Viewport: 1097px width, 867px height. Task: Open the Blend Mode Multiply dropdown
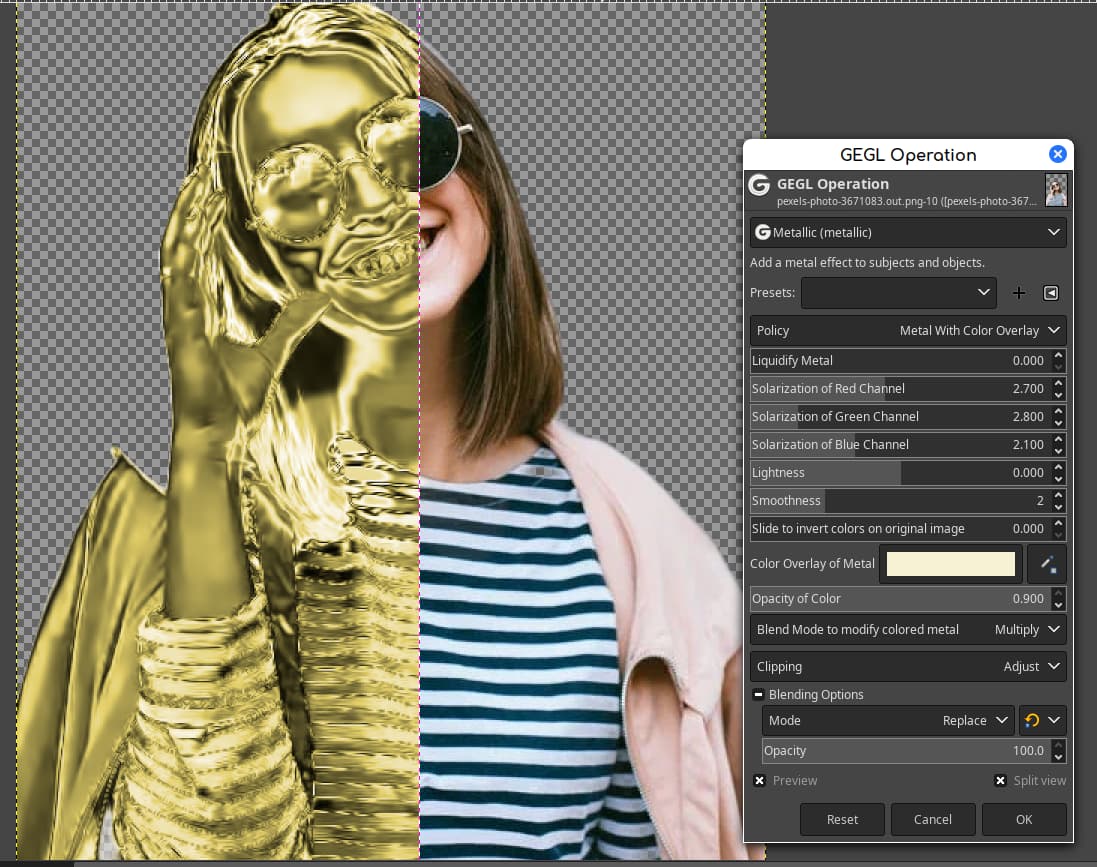pyautogui.click(x=908, y=629)
